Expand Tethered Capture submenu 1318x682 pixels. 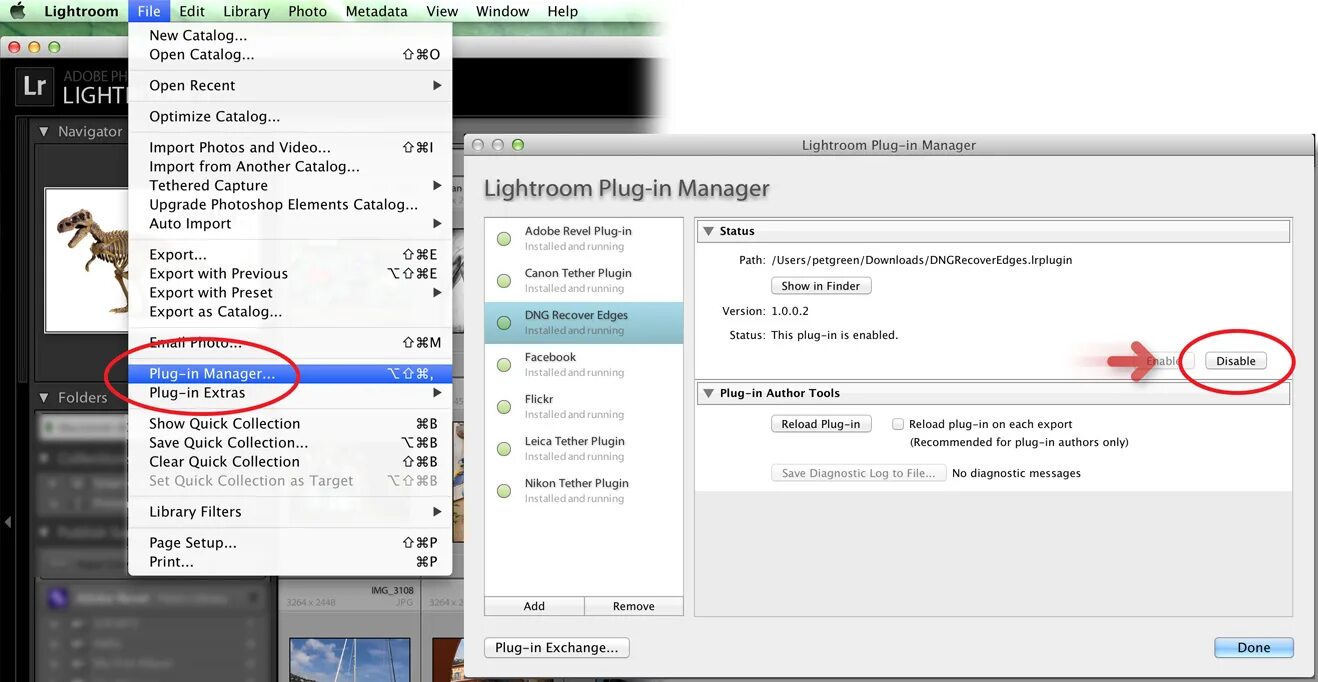290,185
